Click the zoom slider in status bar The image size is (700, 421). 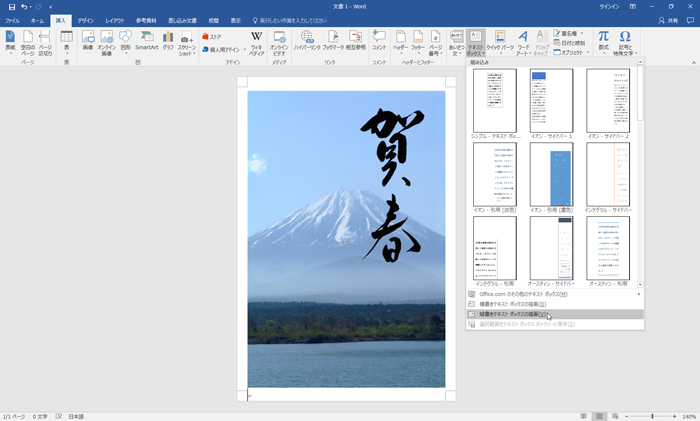pyautogui.click(x=652, y=416)
